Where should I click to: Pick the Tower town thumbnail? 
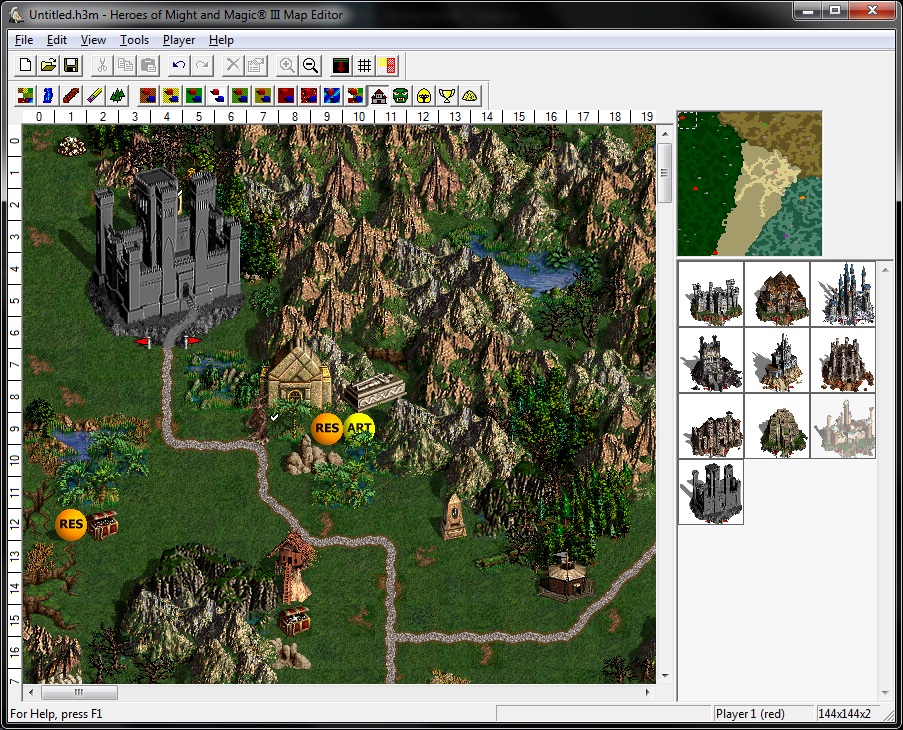843,294
